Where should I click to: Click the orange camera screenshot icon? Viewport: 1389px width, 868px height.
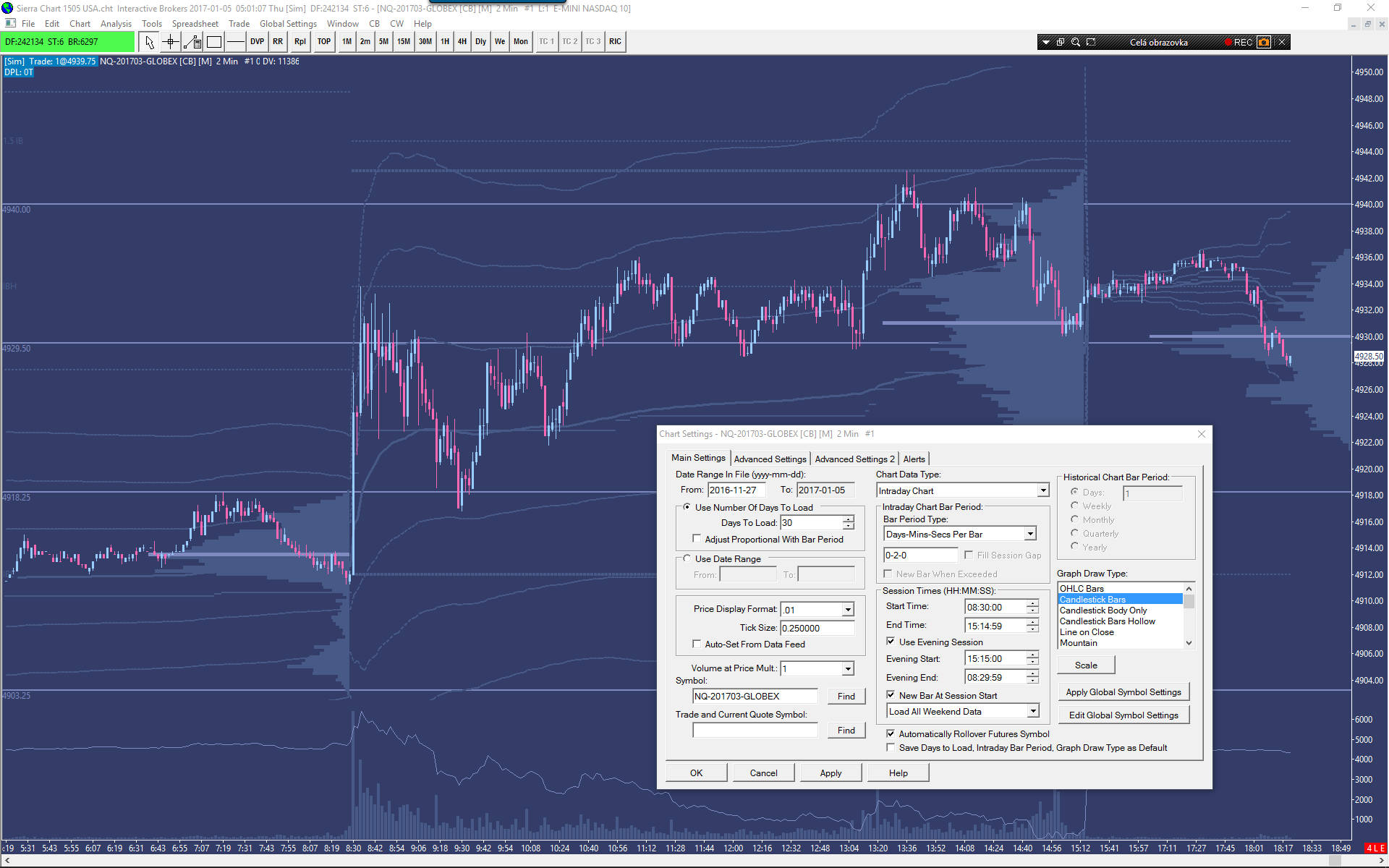tap(1263, 42)
